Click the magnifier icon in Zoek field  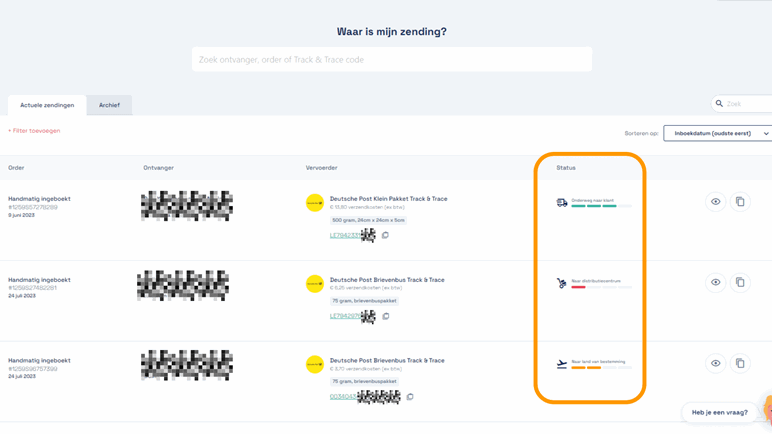point(719,104)
